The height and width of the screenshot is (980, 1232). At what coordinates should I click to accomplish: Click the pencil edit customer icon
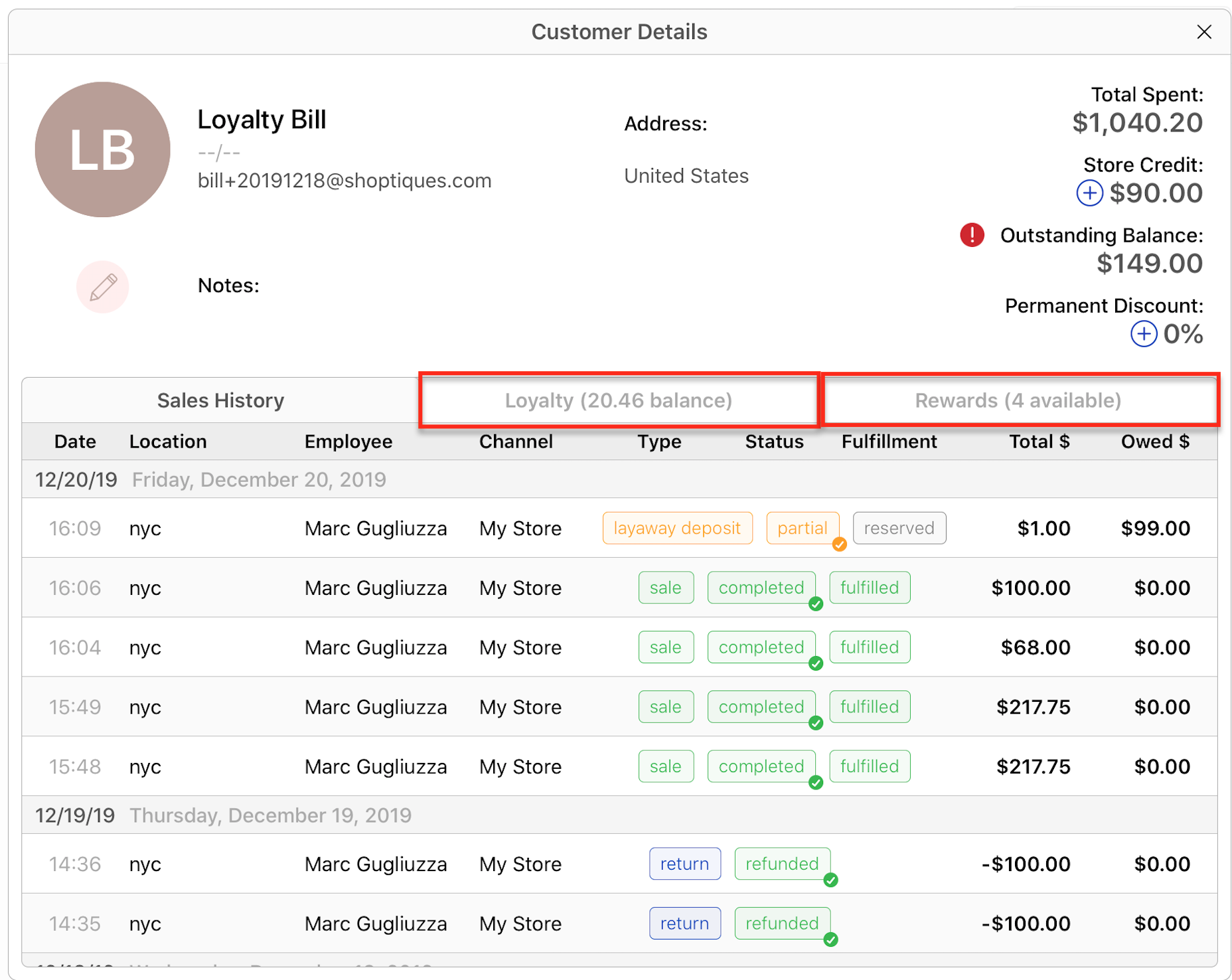[x=103, y=287]
